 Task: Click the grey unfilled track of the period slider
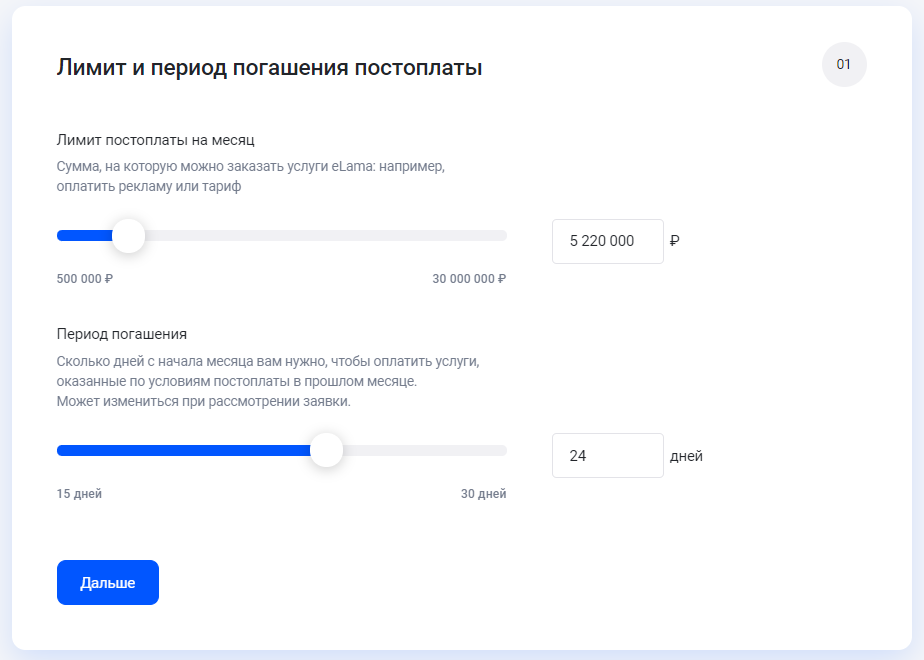425,450
